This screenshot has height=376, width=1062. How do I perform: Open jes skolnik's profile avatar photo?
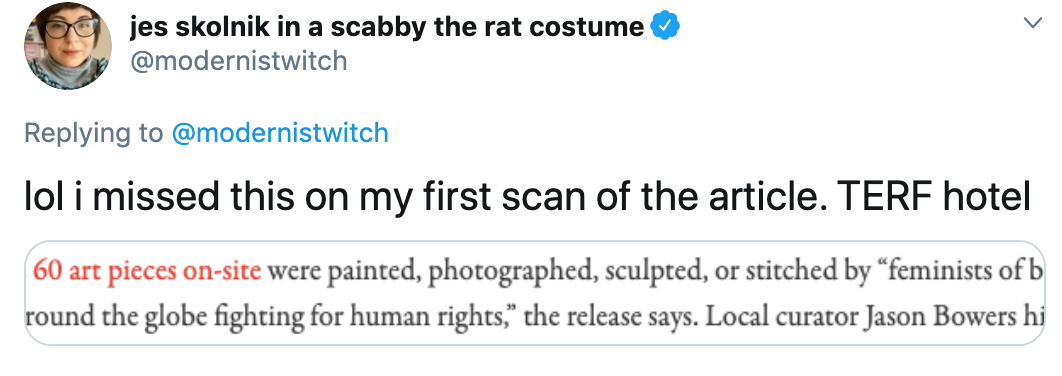67,45
